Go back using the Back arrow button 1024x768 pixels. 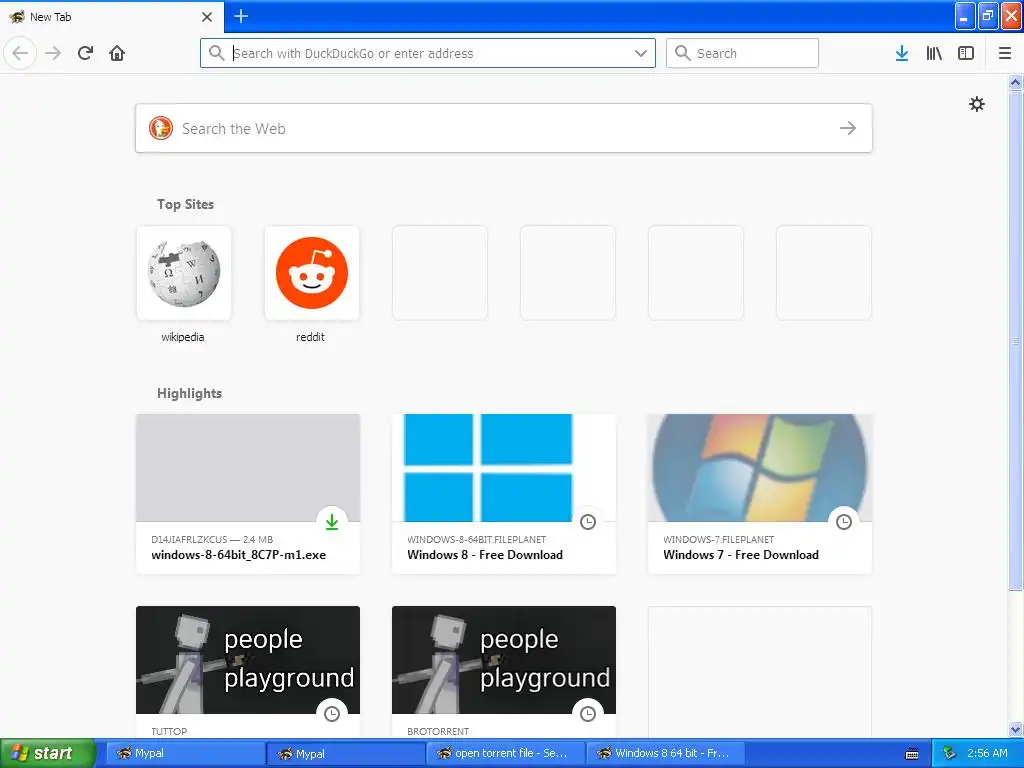pos(20,53)
